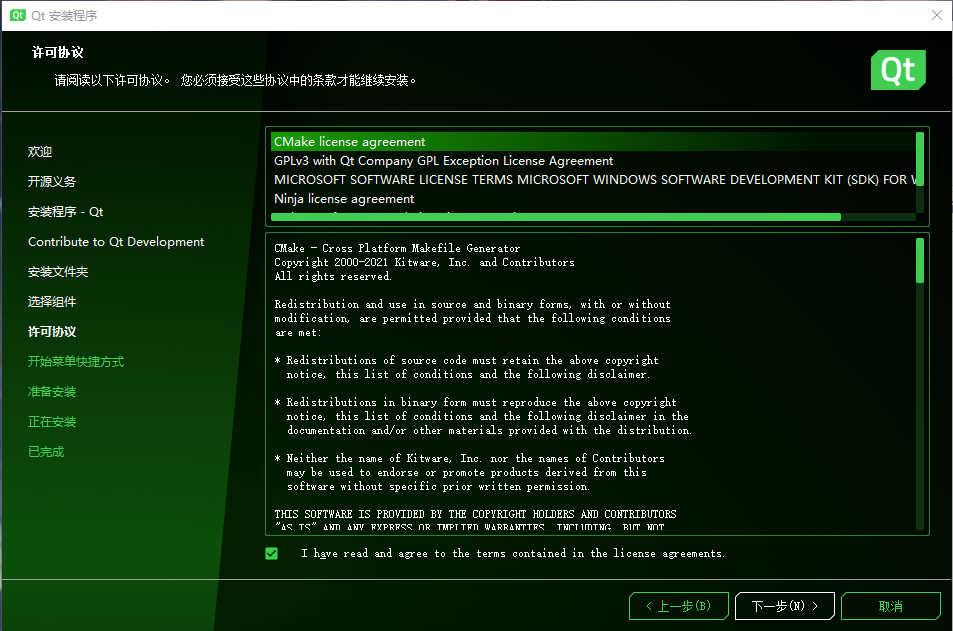Click the 'THIS SOFTWARE IS PROVIDED' line
Screen dimensions: 953x631
pyautogui.click(x=475, y=514)
